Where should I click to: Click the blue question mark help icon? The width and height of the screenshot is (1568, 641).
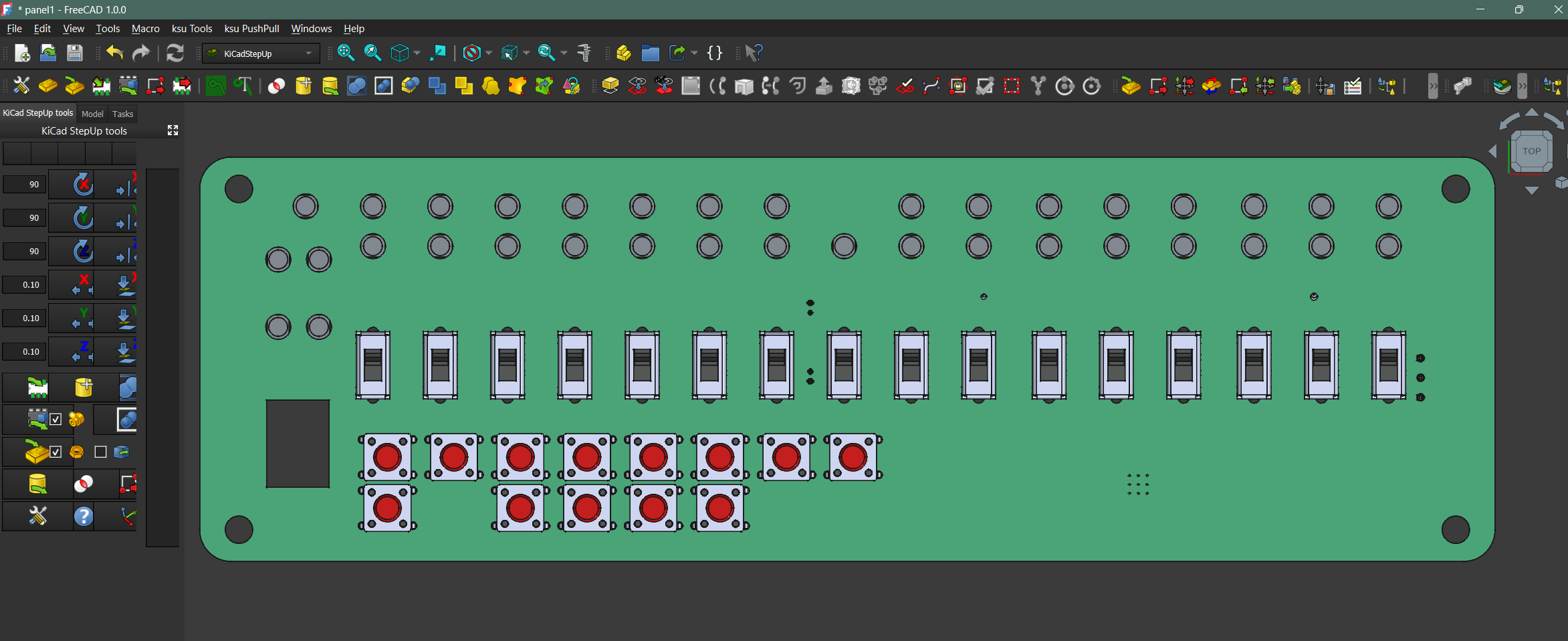(x=84, y=516)
